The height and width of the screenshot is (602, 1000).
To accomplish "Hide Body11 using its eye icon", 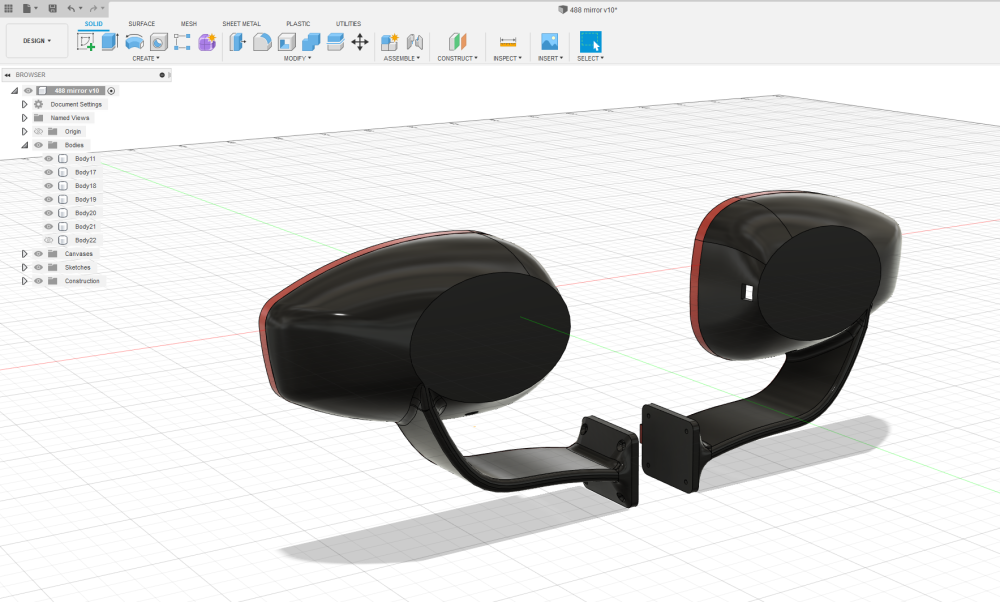I will [x=48, y=159].
